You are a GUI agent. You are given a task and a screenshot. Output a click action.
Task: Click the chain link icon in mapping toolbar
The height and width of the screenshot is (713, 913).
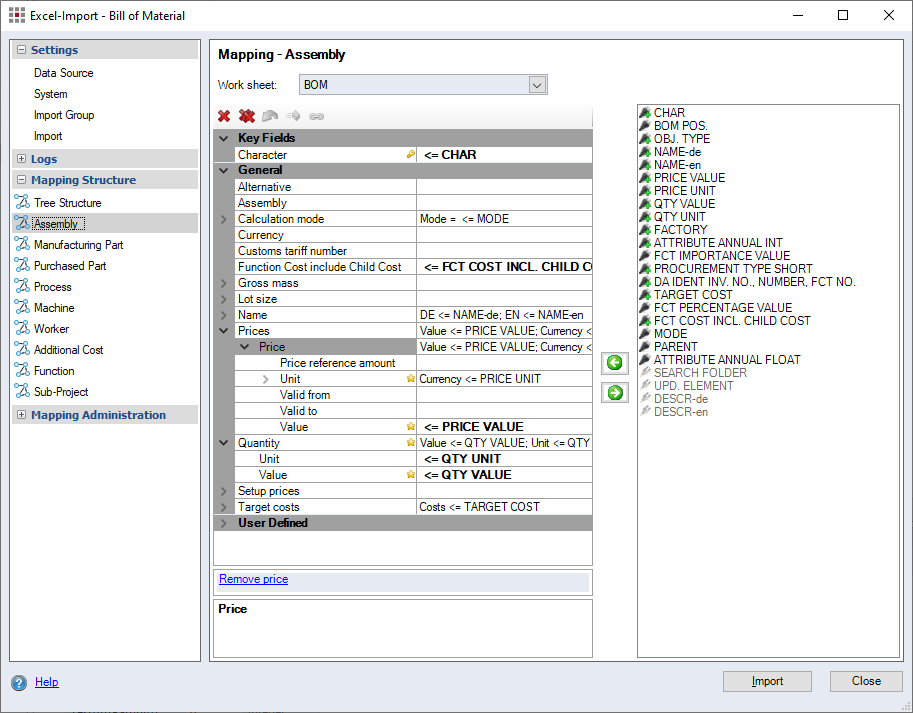point(316,117)
